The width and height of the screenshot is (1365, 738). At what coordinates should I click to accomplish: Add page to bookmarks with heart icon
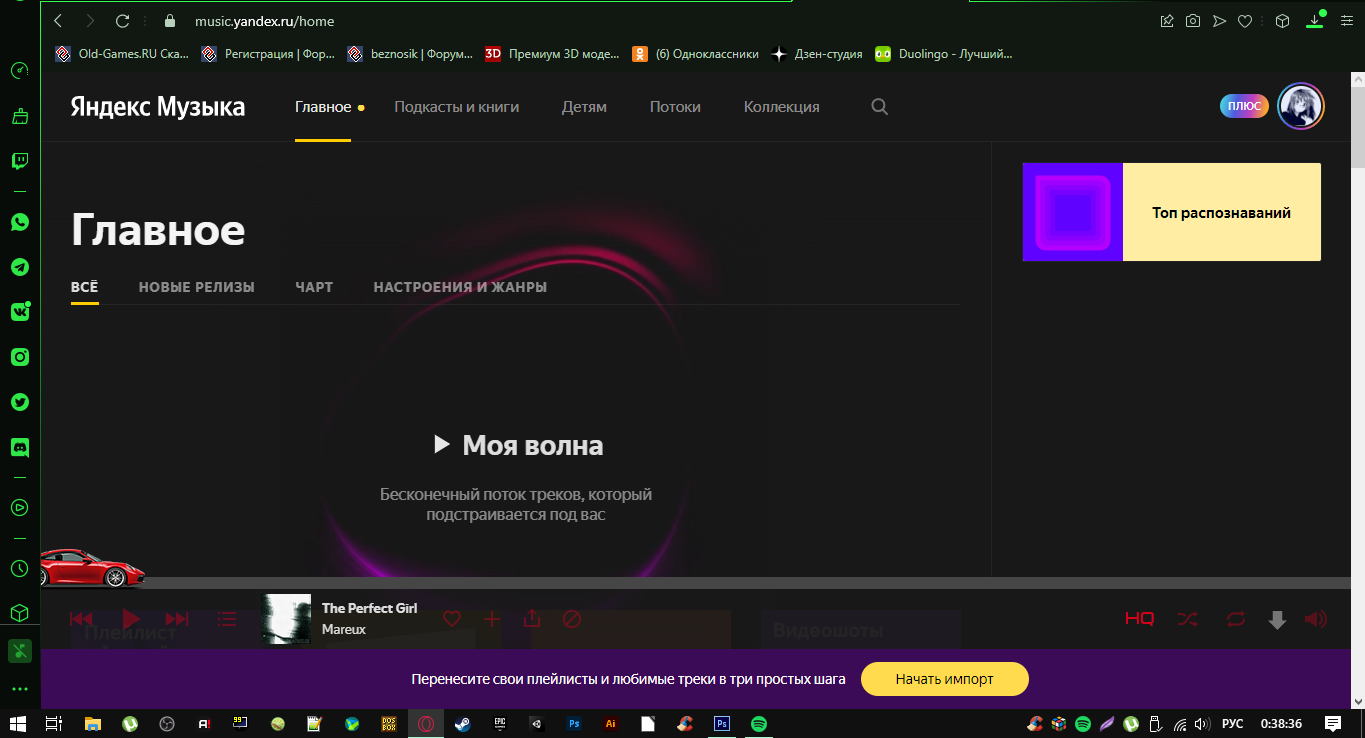click(x=1245, y=20)
